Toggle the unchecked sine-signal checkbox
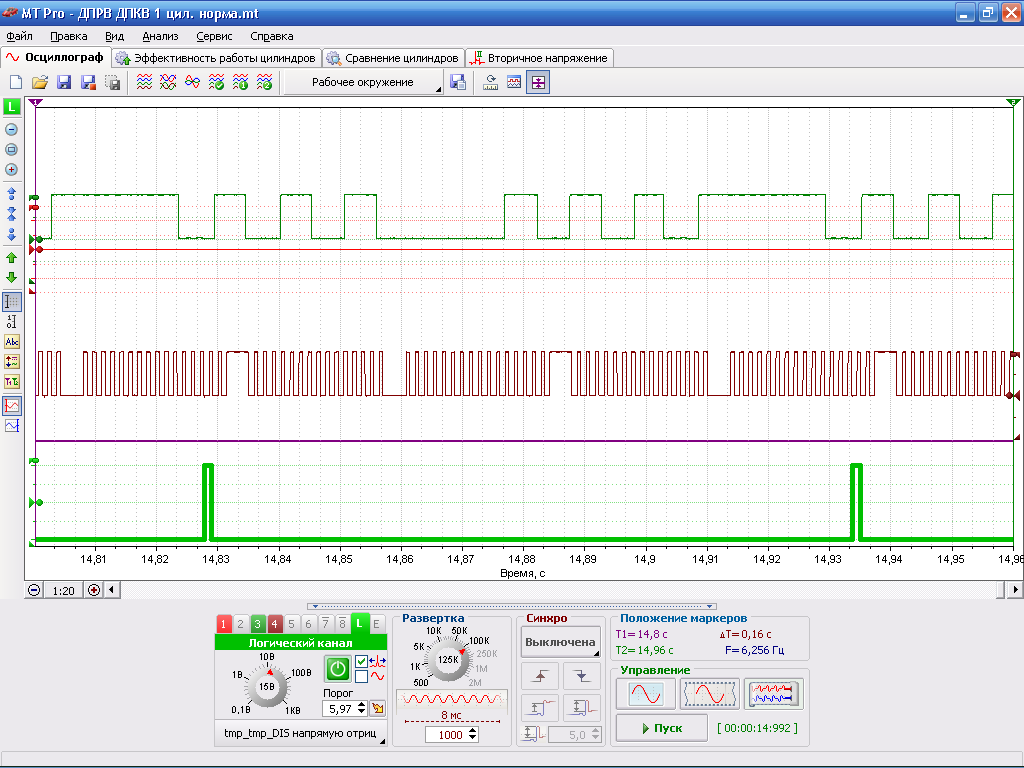This screenshot has width=1024, height=768. click(362, 677)
